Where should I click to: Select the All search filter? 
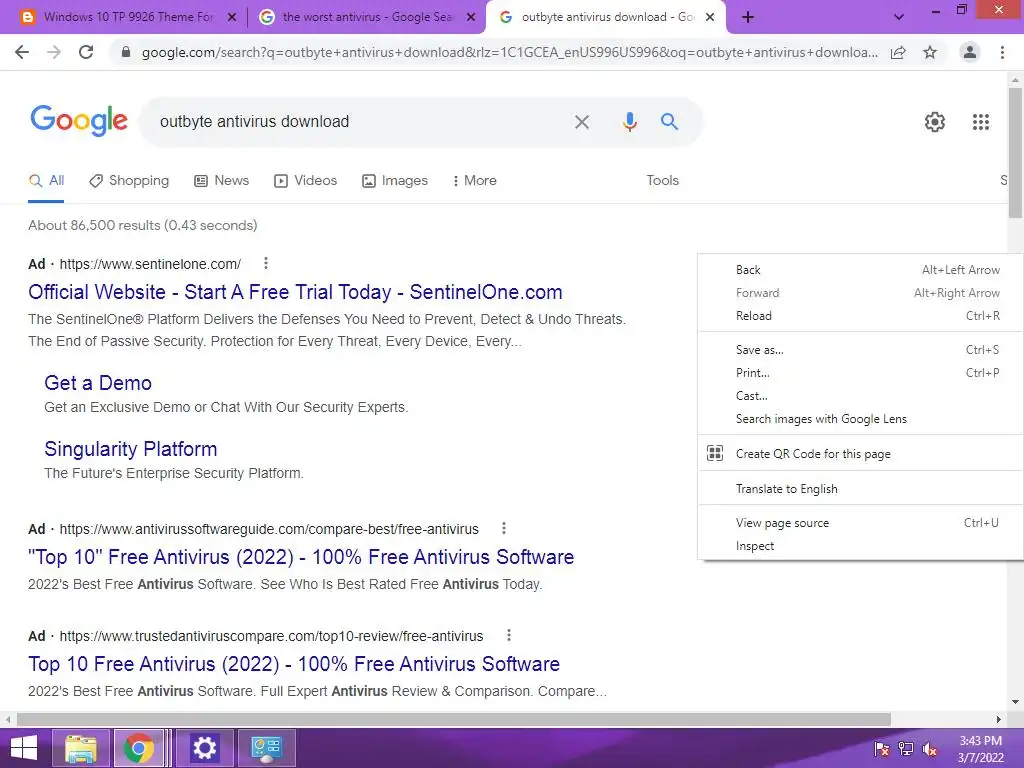pos(46,180)
